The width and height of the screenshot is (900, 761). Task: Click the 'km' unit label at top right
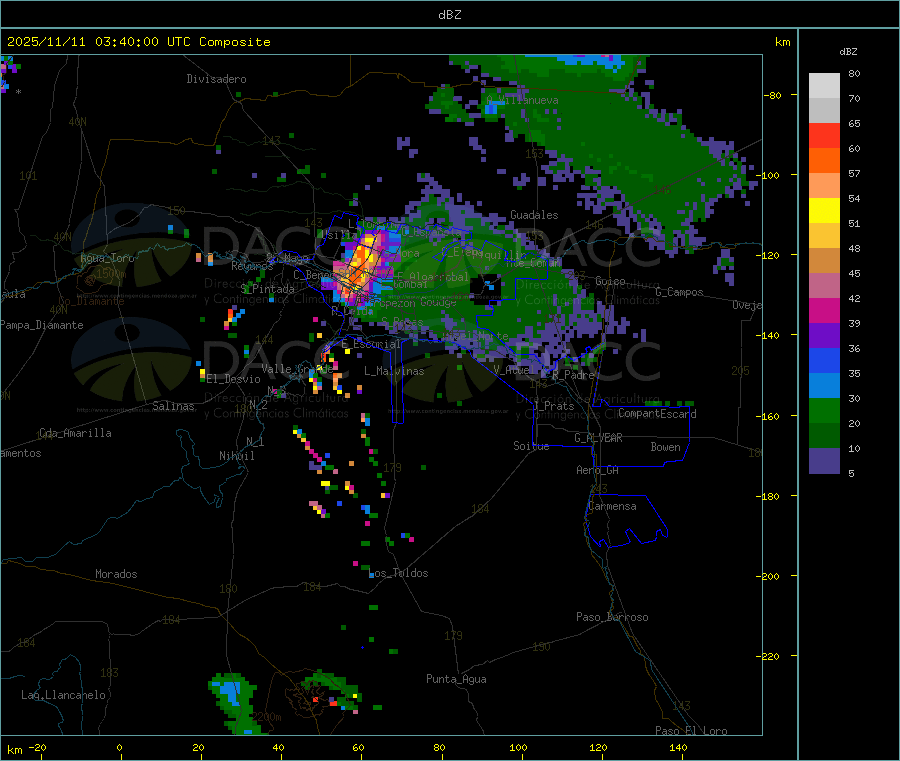point(782,42)
